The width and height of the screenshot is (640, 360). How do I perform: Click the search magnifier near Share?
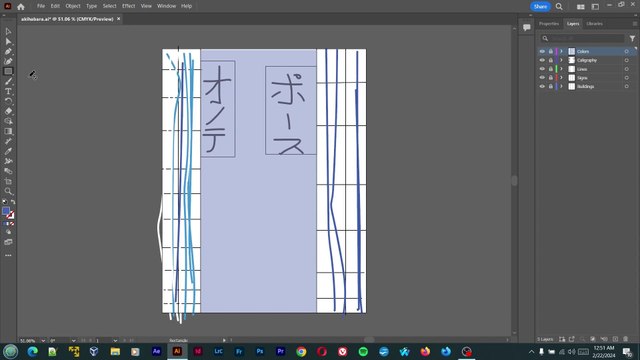(x=559, y=7)
